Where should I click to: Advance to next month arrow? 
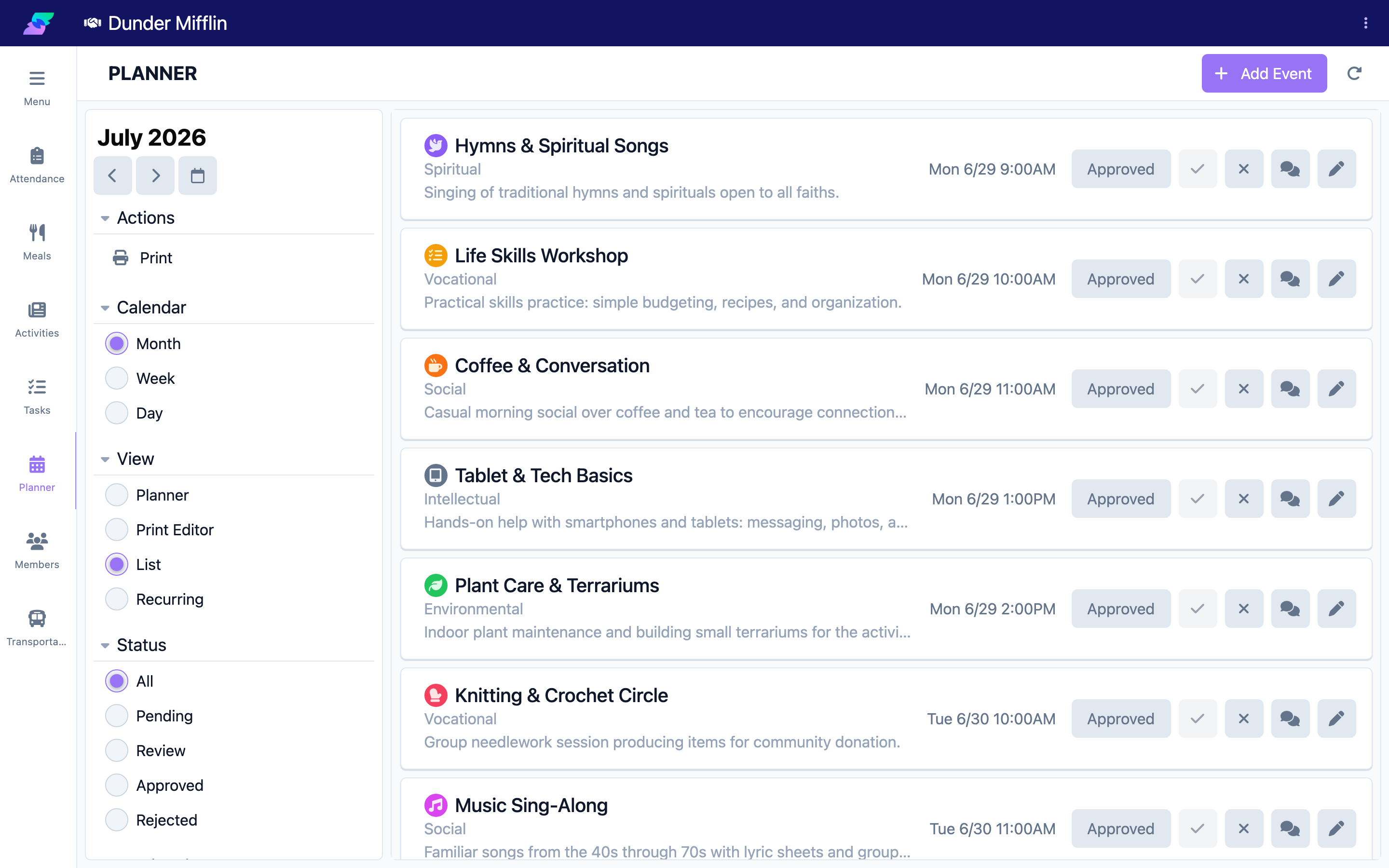pyautogui.click(x=155, y=176)
